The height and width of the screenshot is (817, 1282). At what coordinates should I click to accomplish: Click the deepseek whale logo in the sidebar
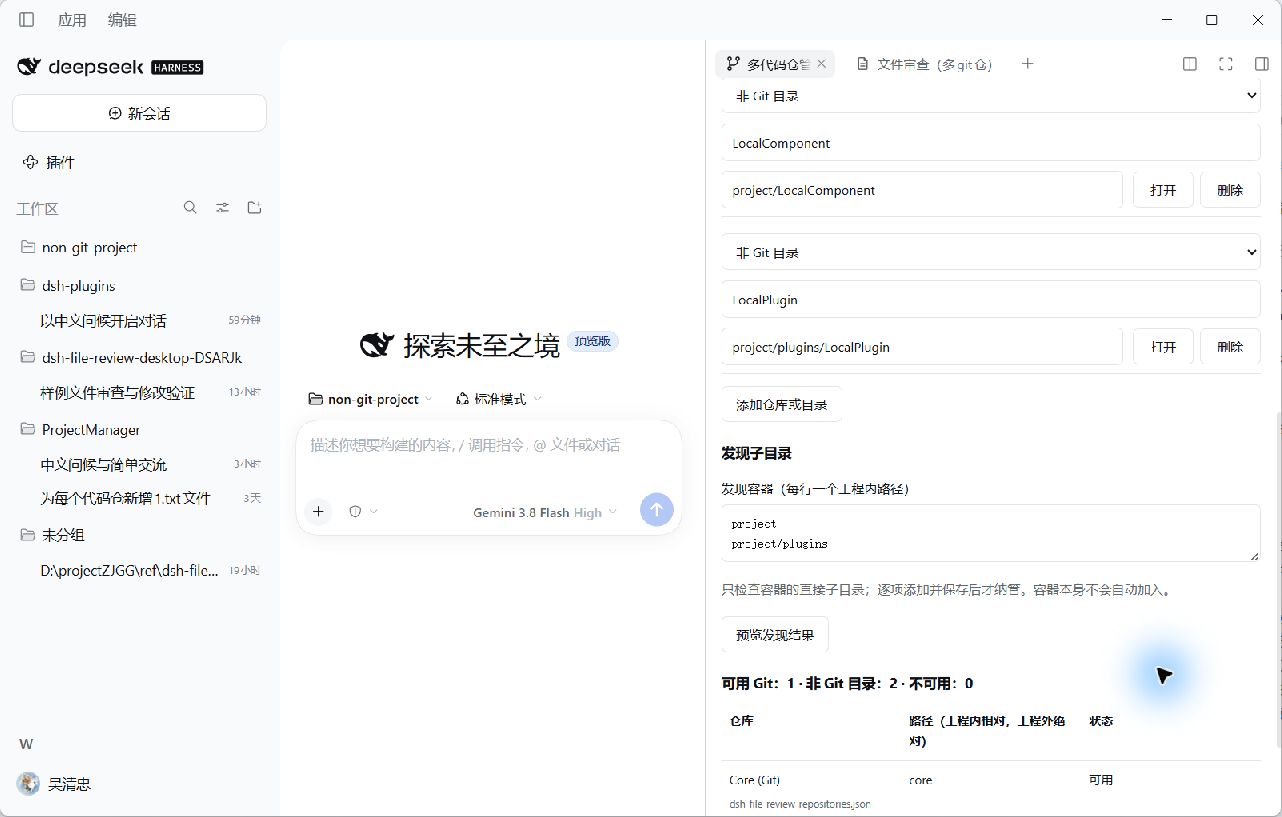pyautogui.click(x=30, y=67)
